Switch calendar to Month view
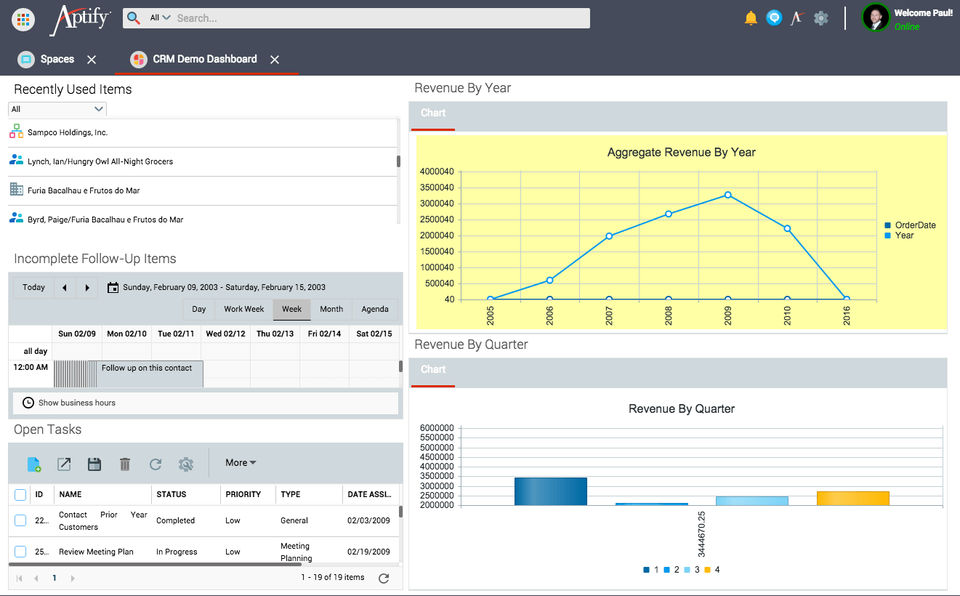This screenshot has height=596, width=960. coord(331,310)
